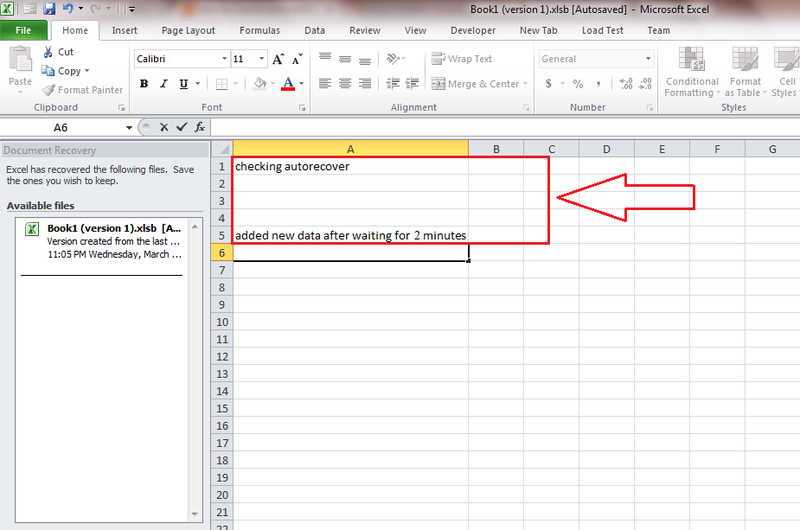
Task: Open Conditional Formatting menu
Action: (692, 71)
